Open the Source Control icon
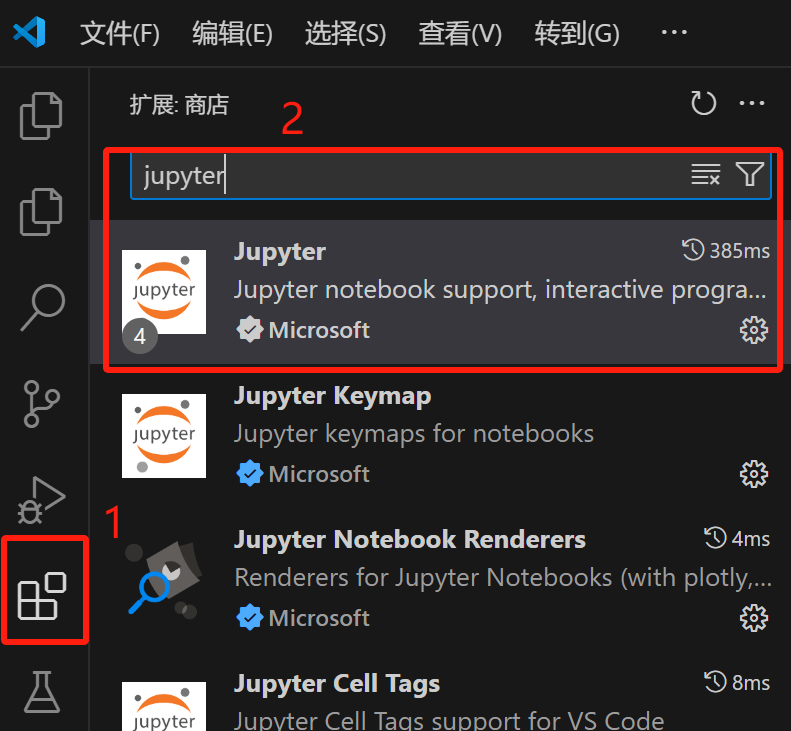Image resolution: width=791 pixels, height=731 pixels. [41, 404]
